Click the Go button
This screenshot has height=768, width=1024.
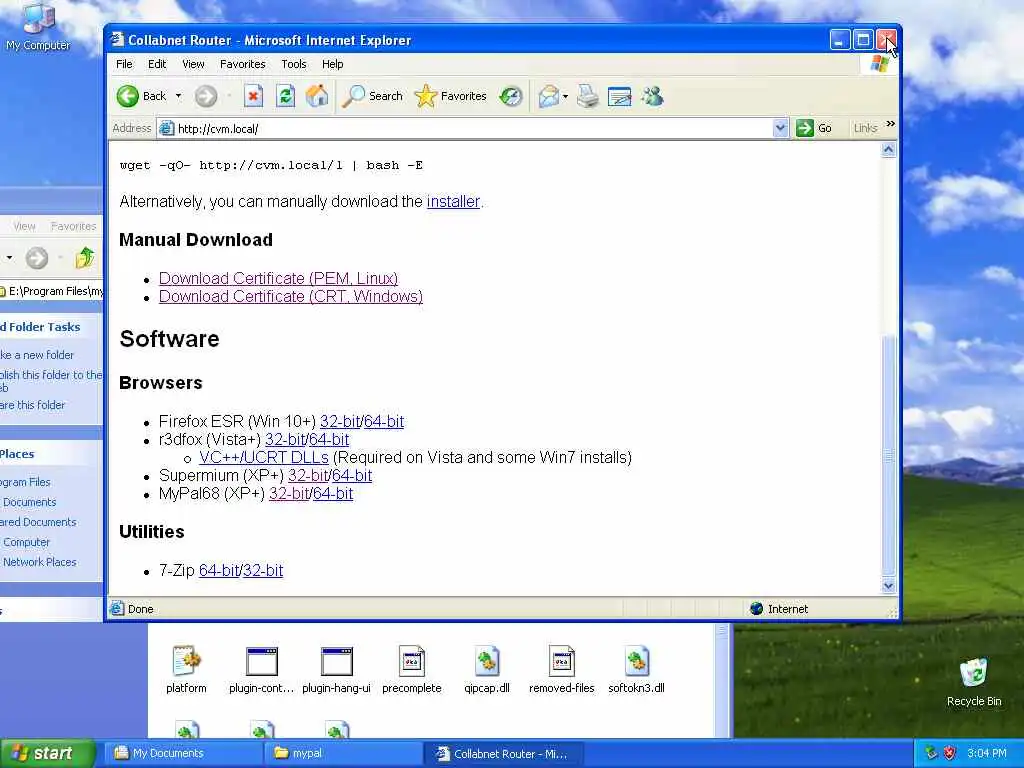click(x=814, y=129)
